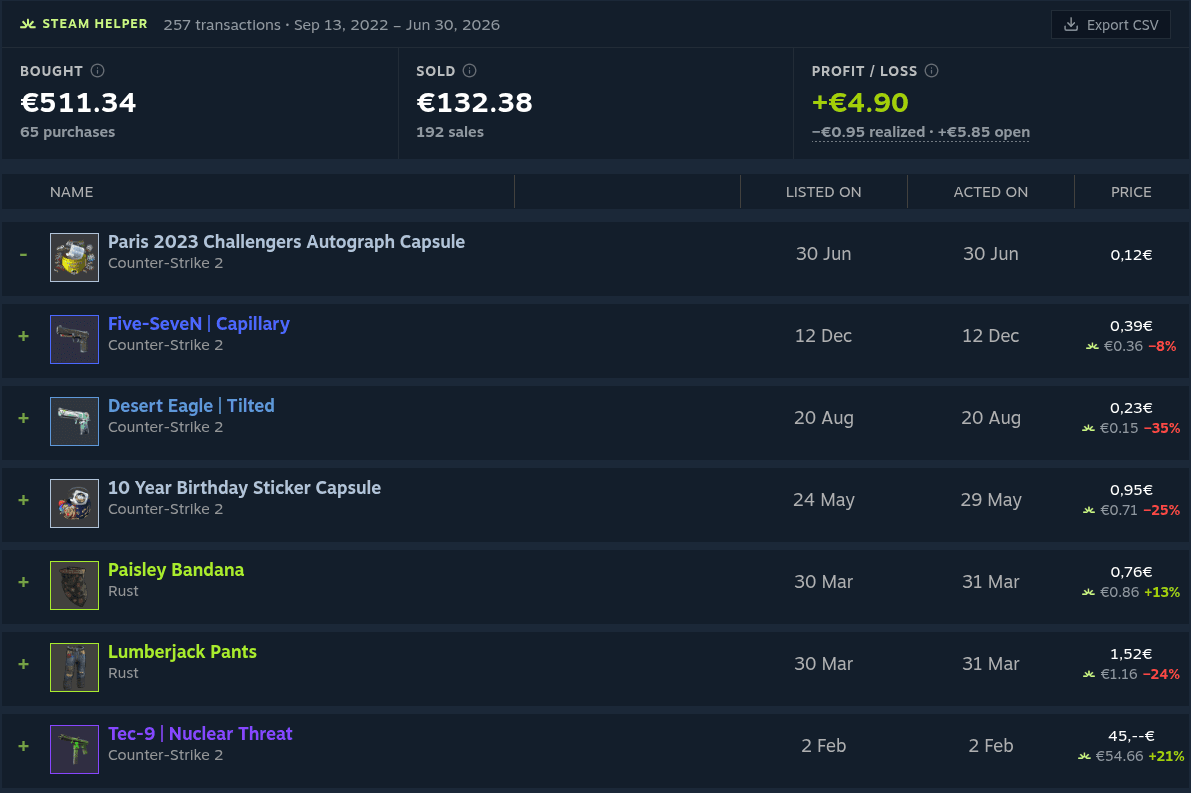The width and height of the screenshot is (1191, 793).
Task: Open the 10 Year Birthday Sticker Capsule thumbnail
Action: tap(74, 504)
